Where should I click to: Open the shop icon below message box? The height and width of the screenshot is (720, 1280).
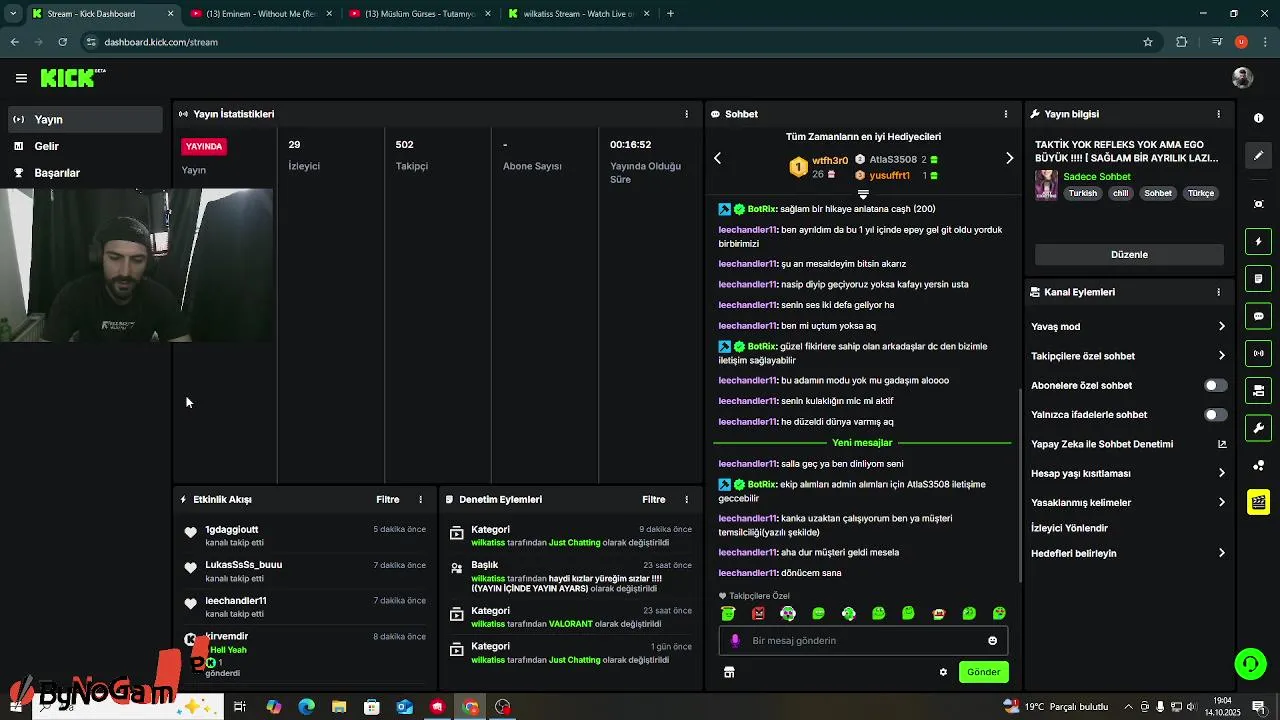click(729, 672)
